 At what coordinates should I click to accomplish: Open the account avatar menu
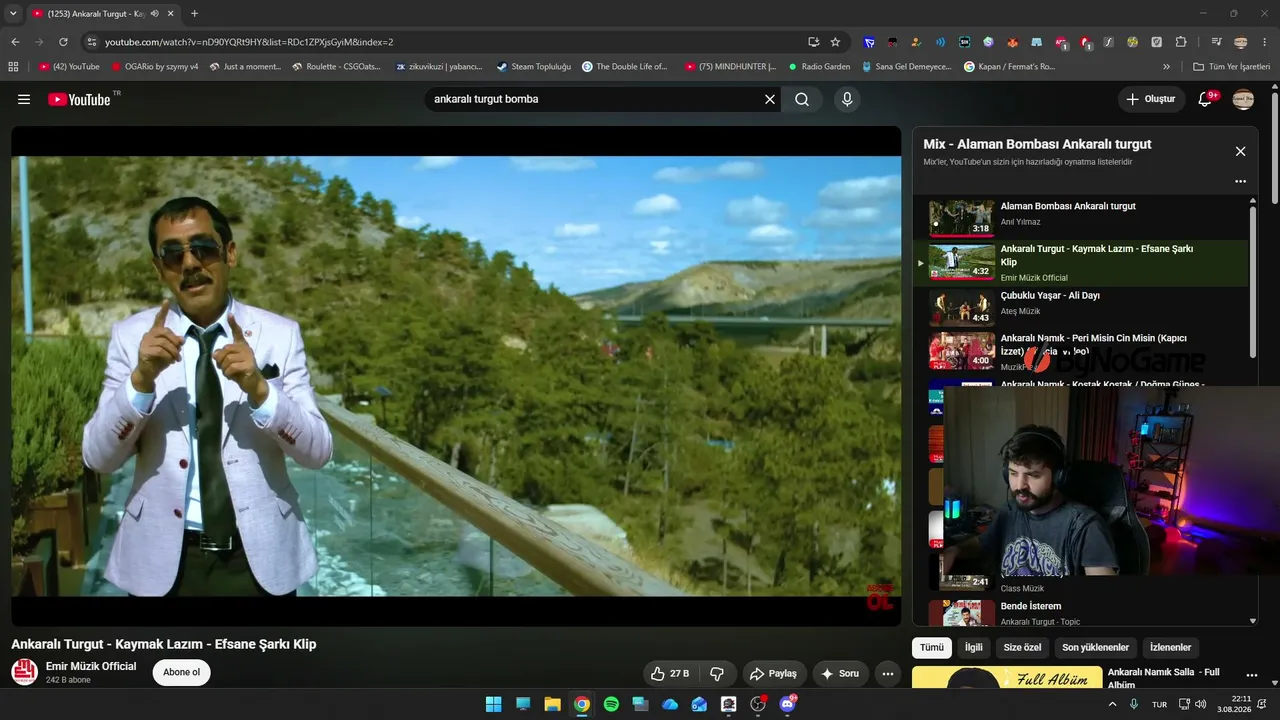pos(1243,99)
